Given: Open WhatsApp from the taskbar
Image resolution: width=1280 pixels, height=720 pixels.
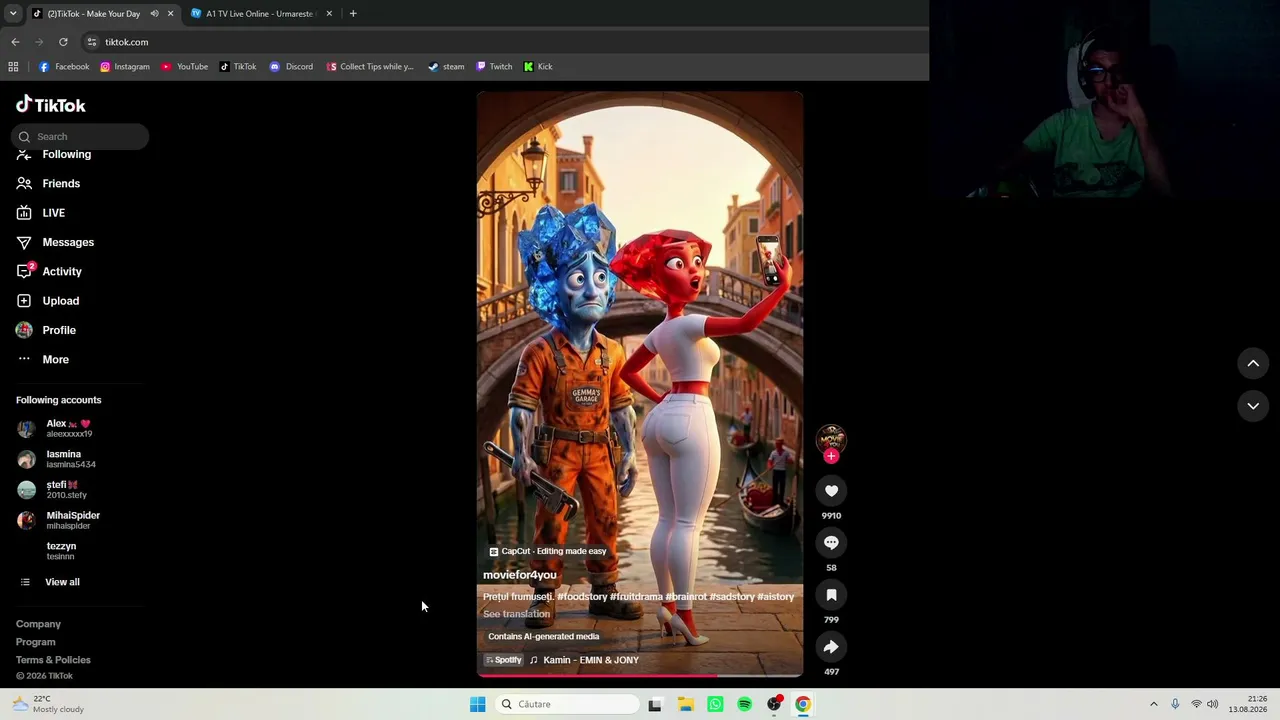Looking at the screenshot, I should click(x=715, y=704).
